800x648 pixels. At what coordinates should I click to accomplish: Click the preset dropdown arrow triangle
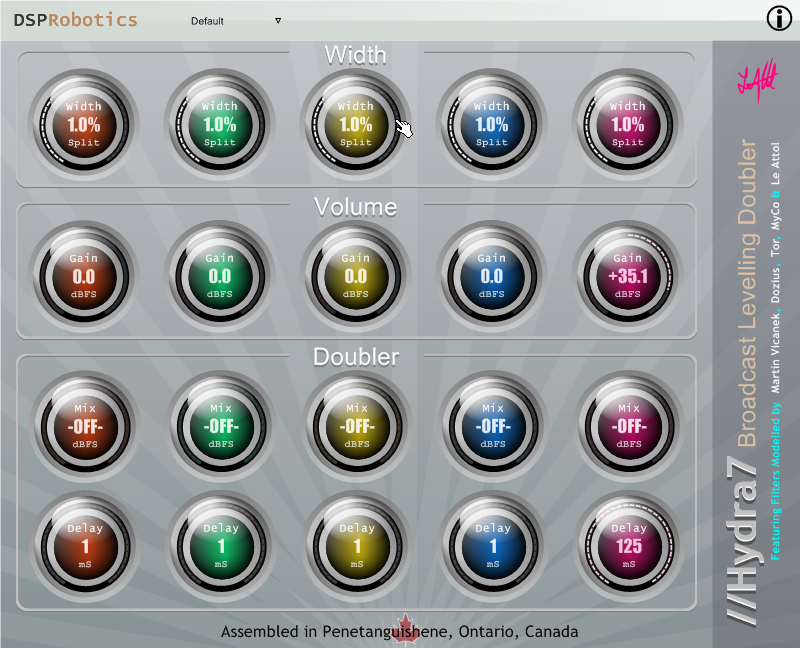click(x=278, y=21)
